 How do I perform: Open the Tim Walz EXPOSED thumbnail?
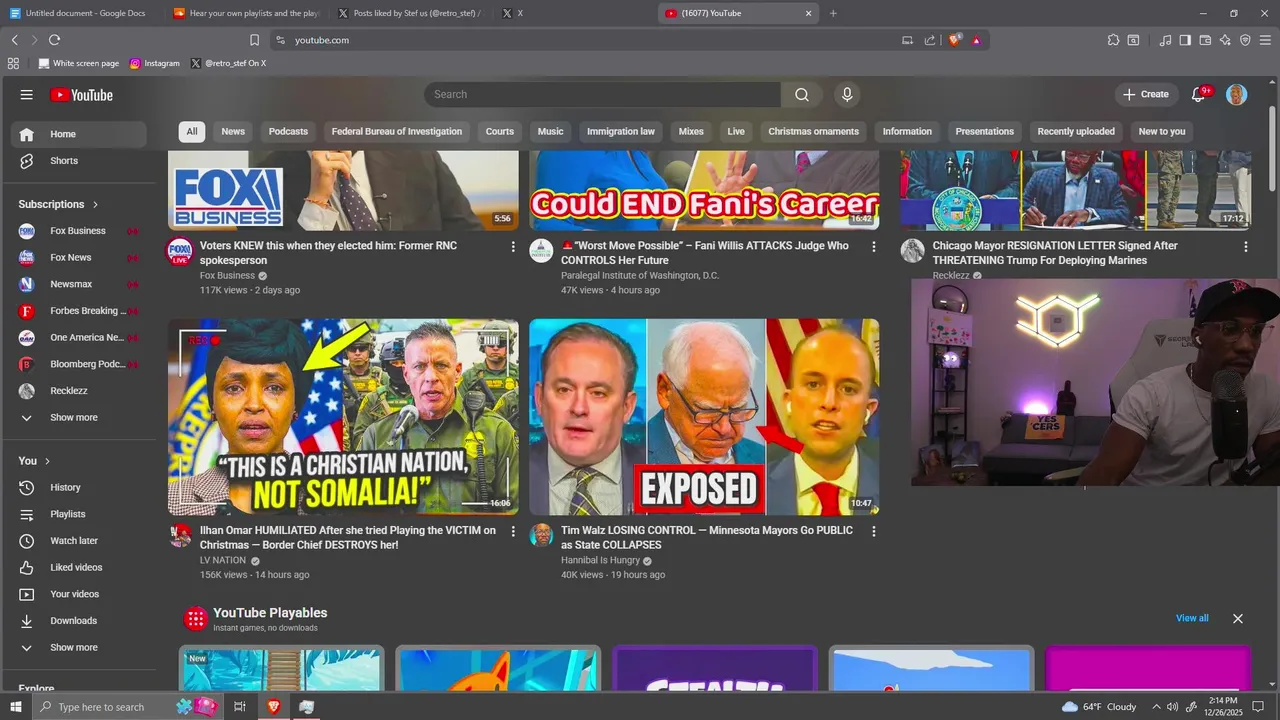pyautogui.click(x=704, y=417)
